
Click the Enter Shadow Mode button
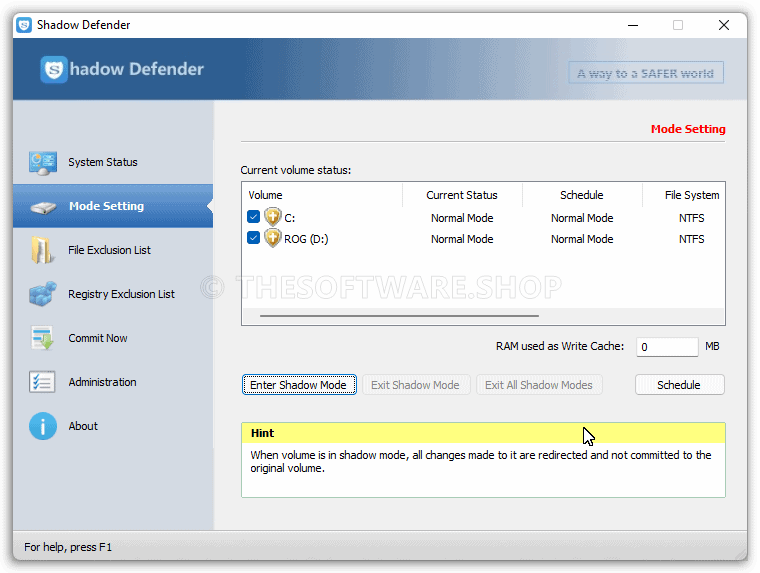point(299,385)
